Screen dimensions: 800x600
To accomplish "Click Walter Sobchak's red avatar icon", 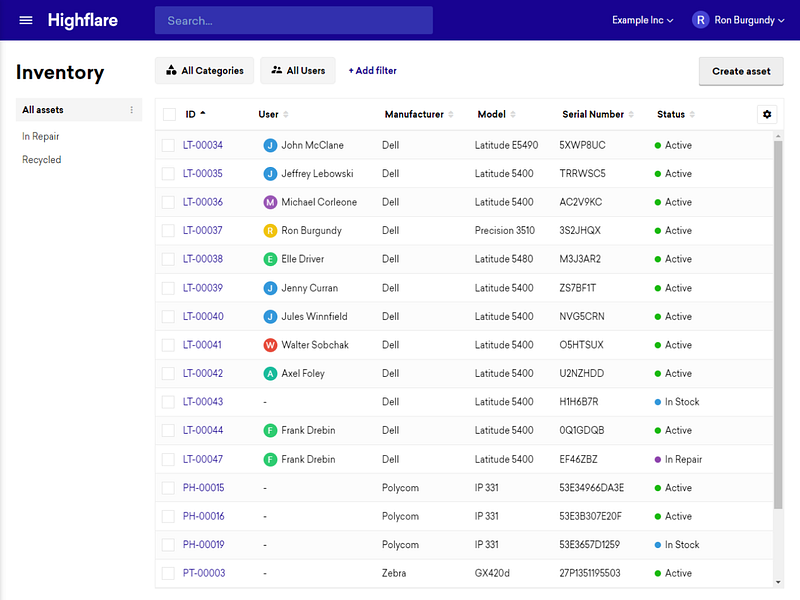I will coord(270,345).
